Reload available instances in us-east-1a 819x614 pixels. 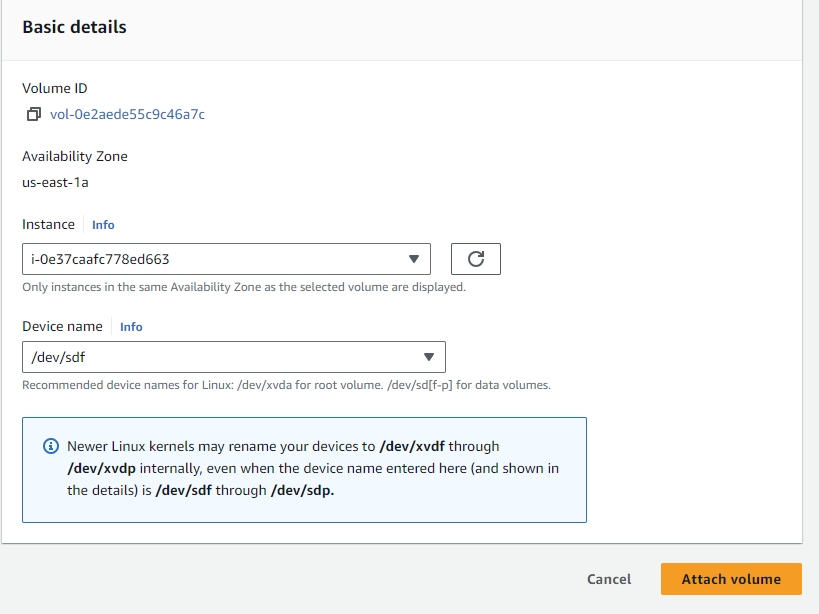475,258
